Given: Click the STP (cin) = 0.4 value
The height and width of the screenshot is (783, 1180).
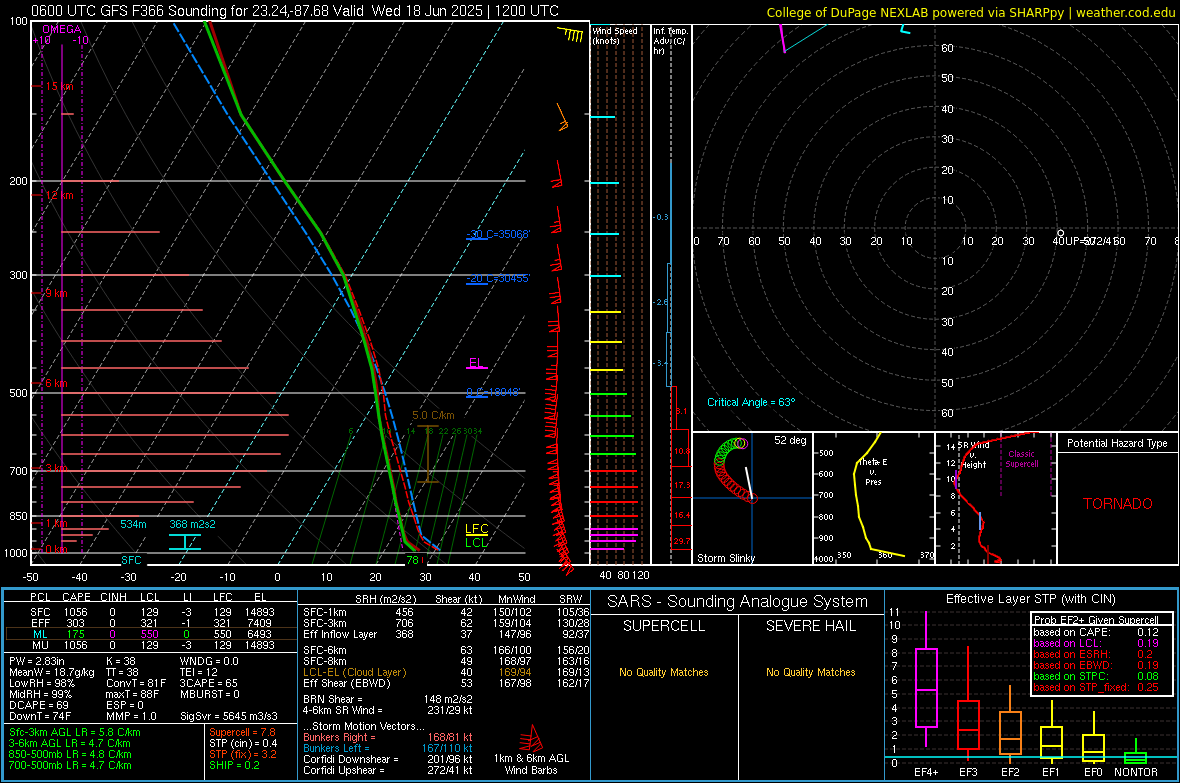Looking at the screenshot, I should coord(243,743).
